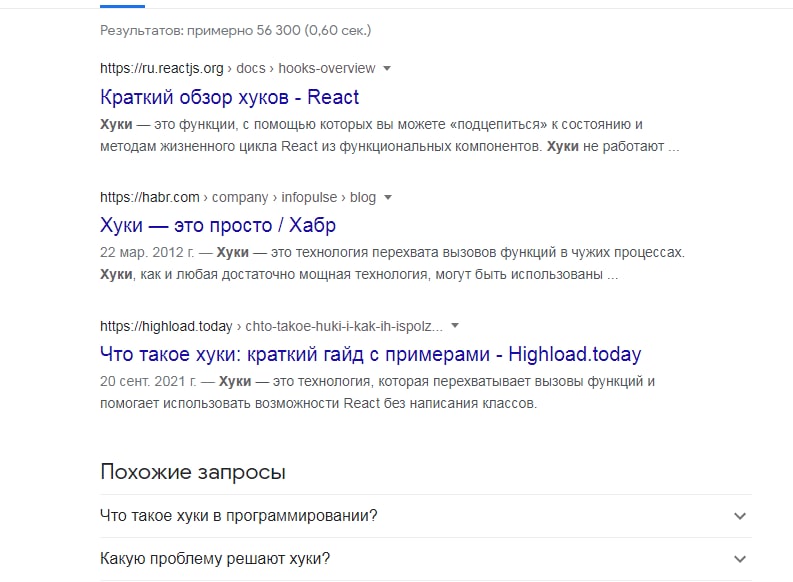Click the chevron for 'Что такое хуки в программировании?'

point(740,516)
